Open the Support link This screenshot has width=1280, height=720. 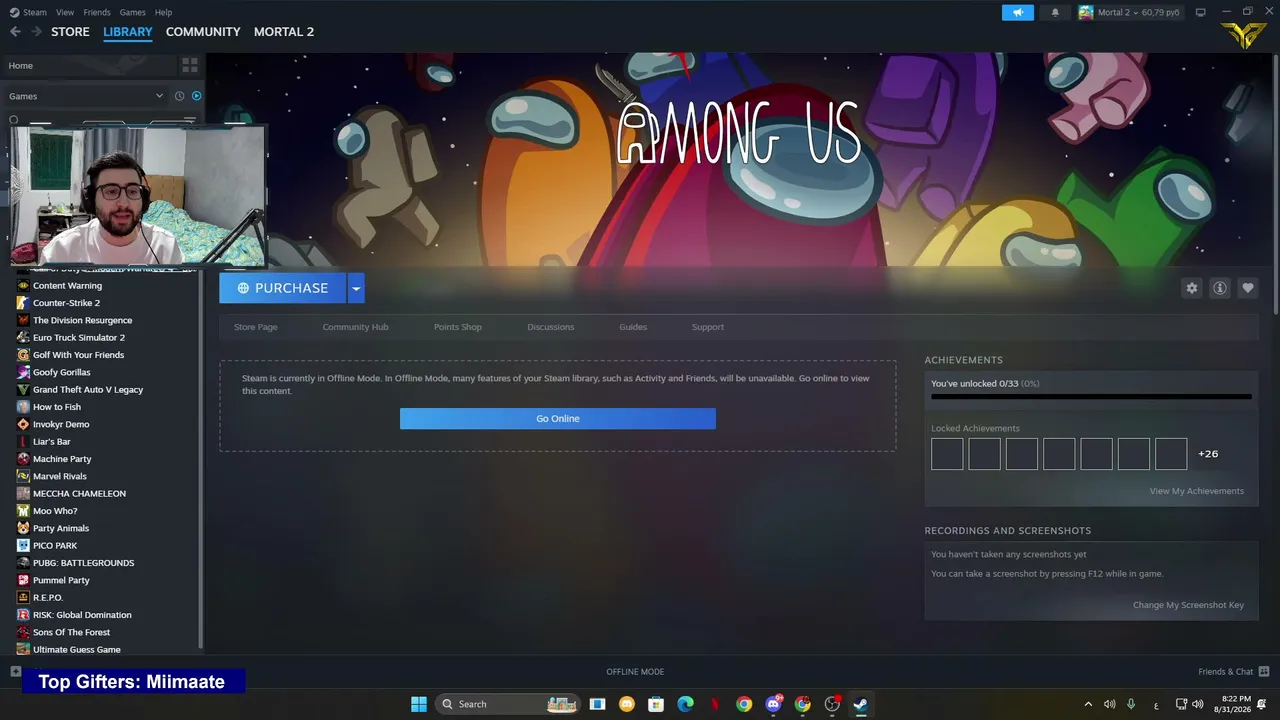[x=708, y=327]
